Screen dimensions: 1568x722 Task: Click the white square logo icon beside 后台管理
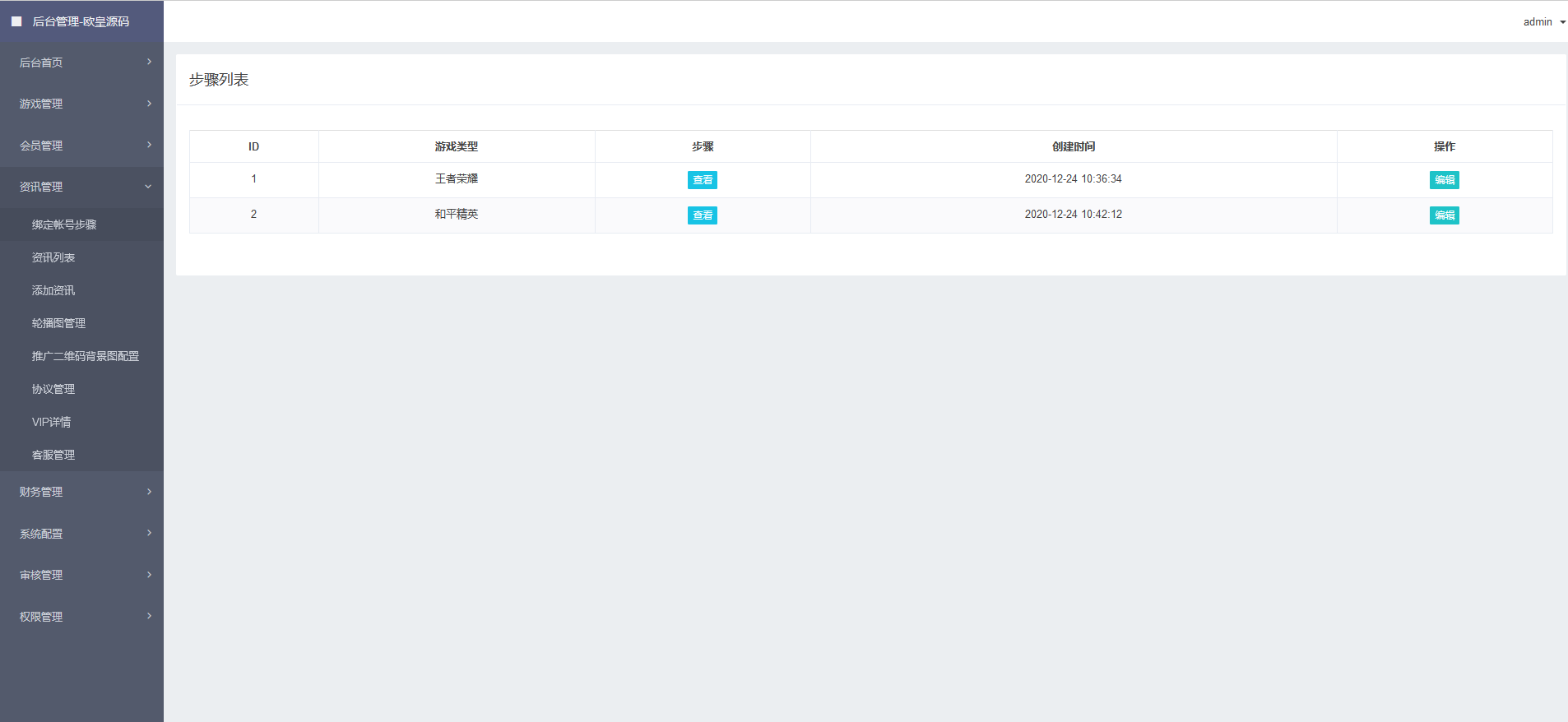[x=16, y=21]
